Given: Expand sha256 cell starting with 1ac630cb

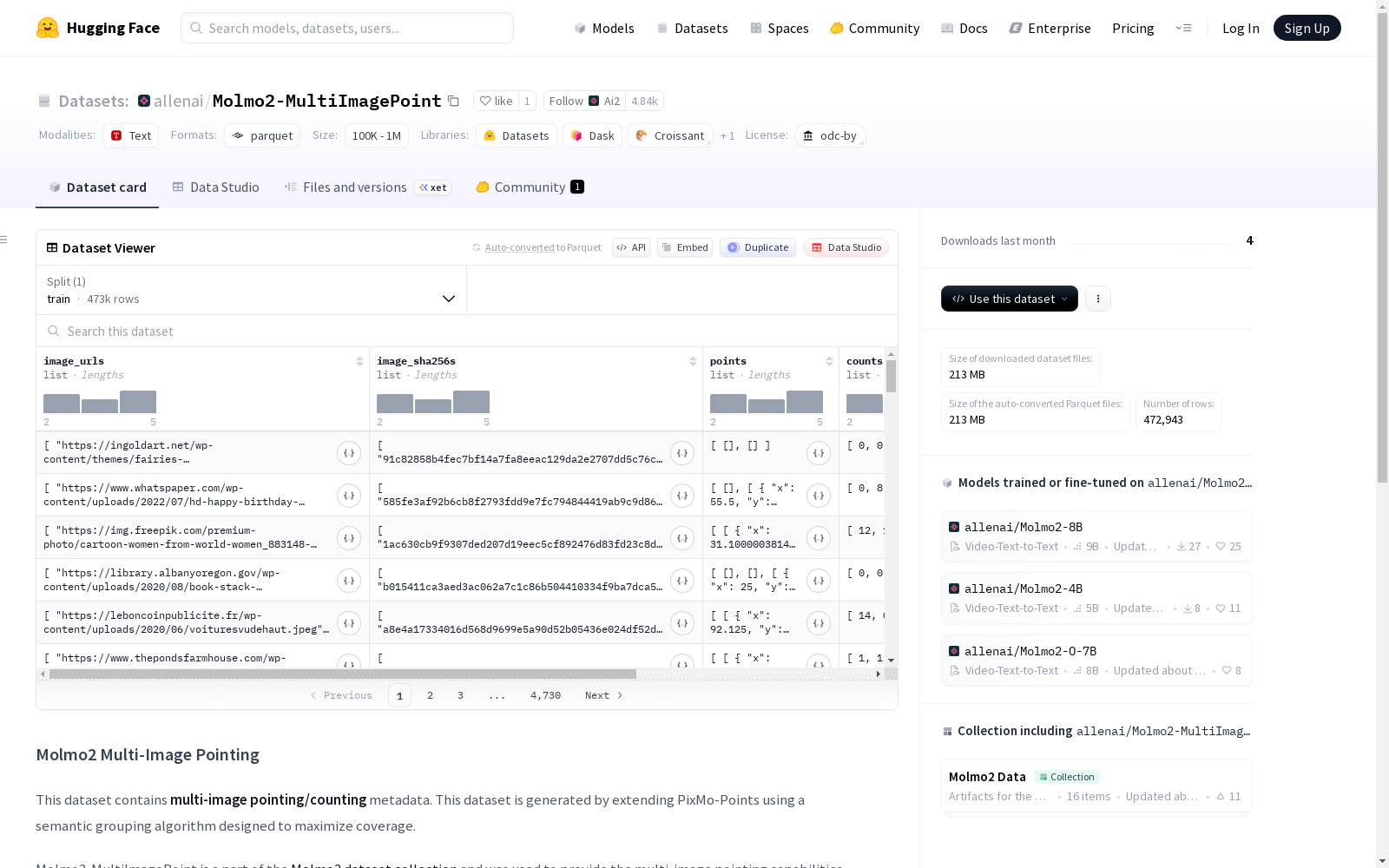Looking at the screenshot, I should click(682, 538).
